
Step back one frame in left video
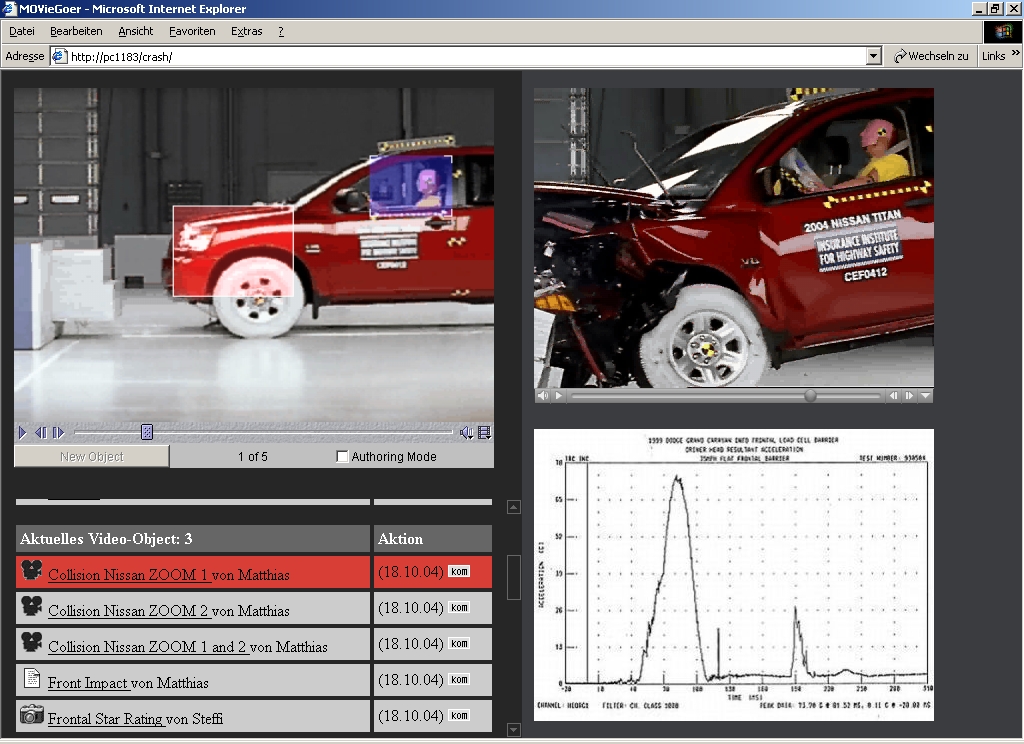tap(41, 432)
